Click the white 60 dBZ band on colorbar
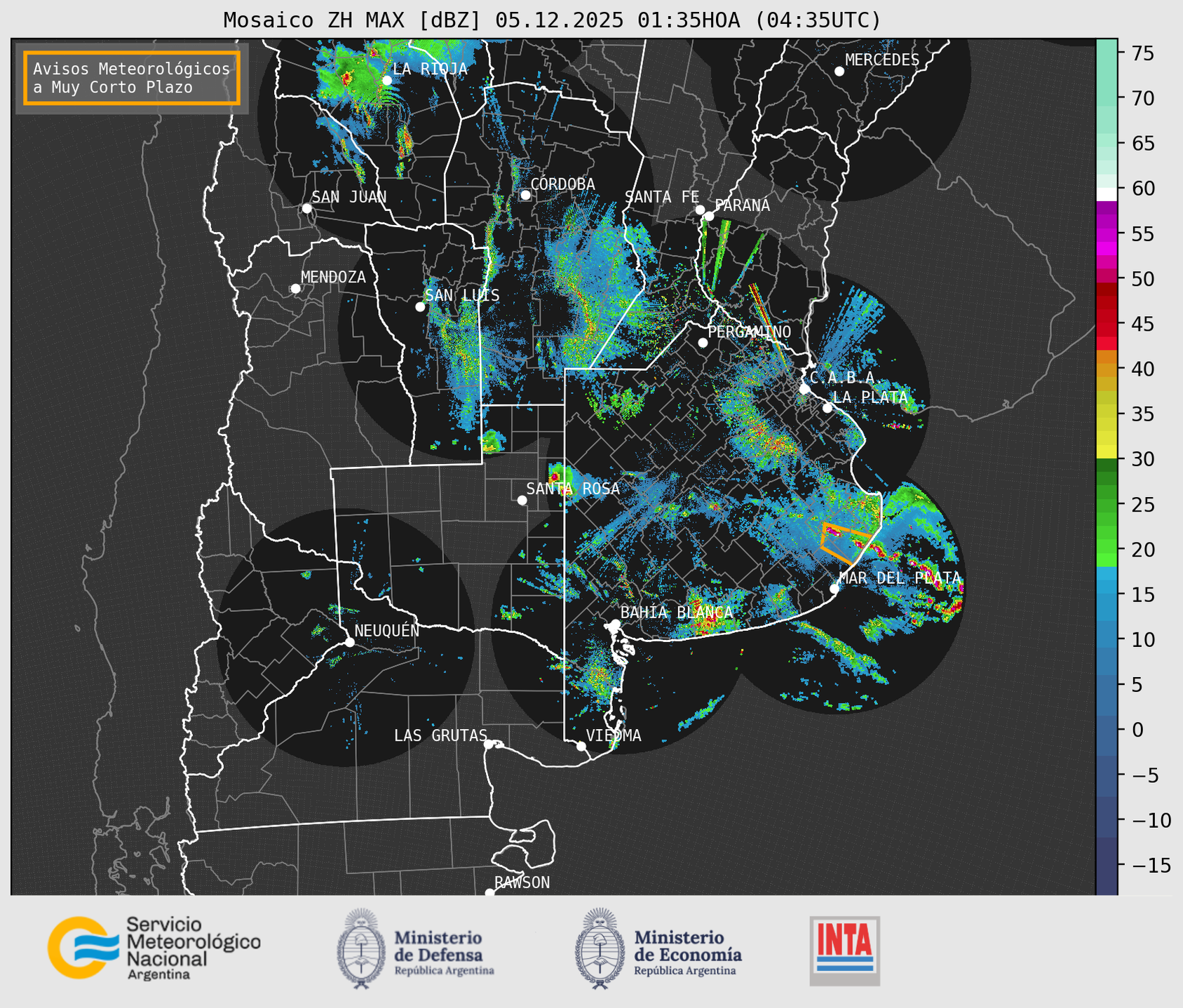This screenshot has width=1183, height=1008. pyautogui.click(x=1107, y=194)
